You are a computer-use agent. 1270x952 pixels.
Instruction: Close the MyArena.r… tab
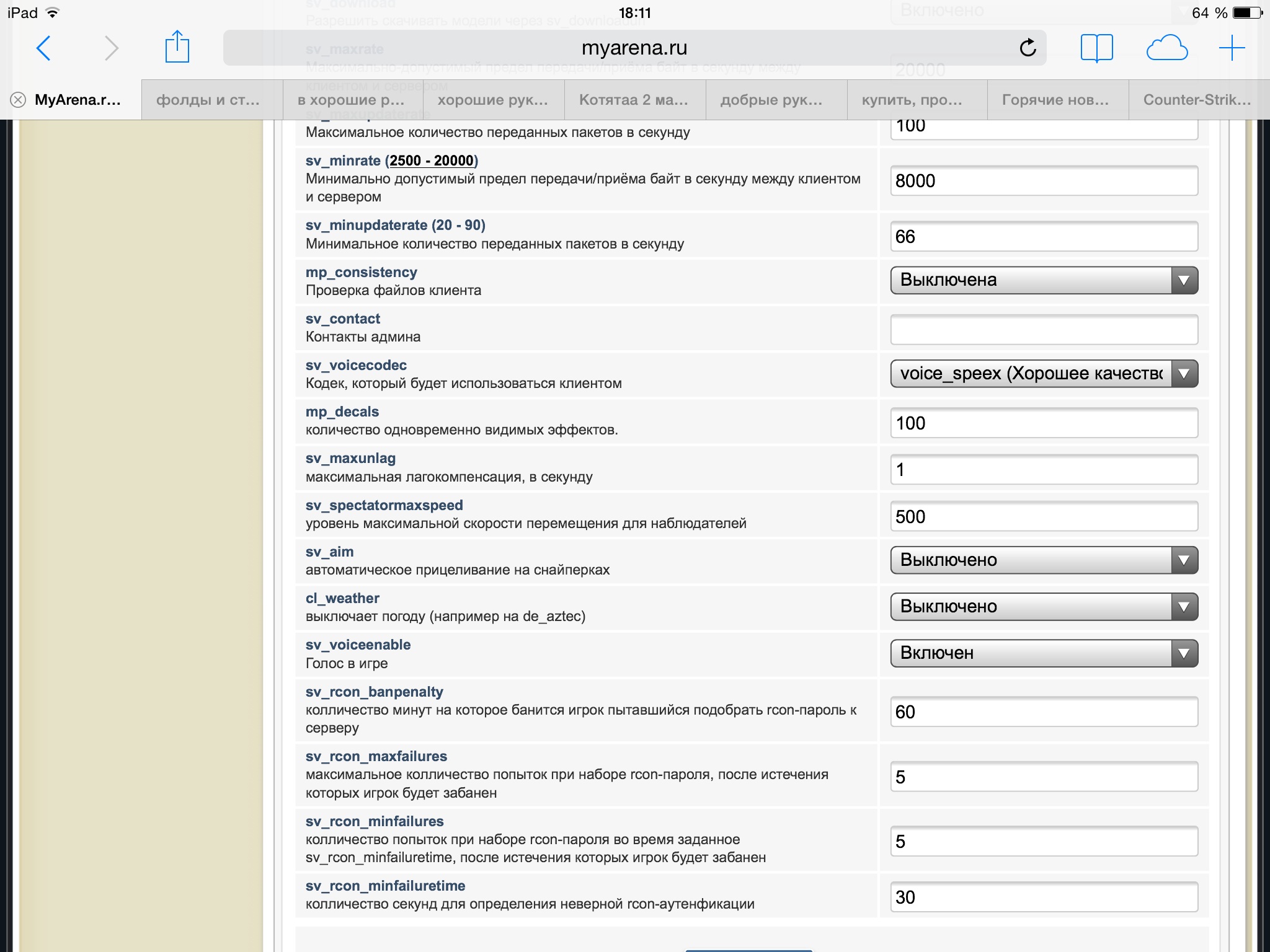[x=18, y=100]
